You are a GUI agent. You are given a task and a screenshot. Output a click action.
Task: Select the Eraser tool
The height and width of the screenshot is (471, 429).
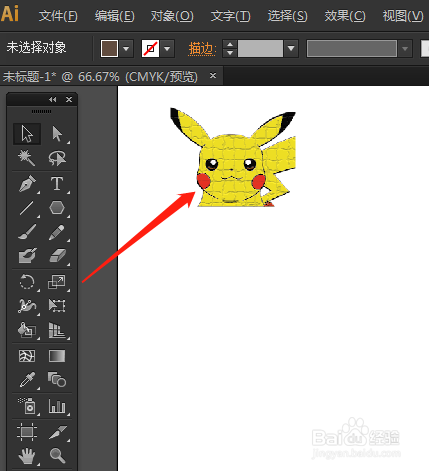pyautogui.click(x=57, y=256)
